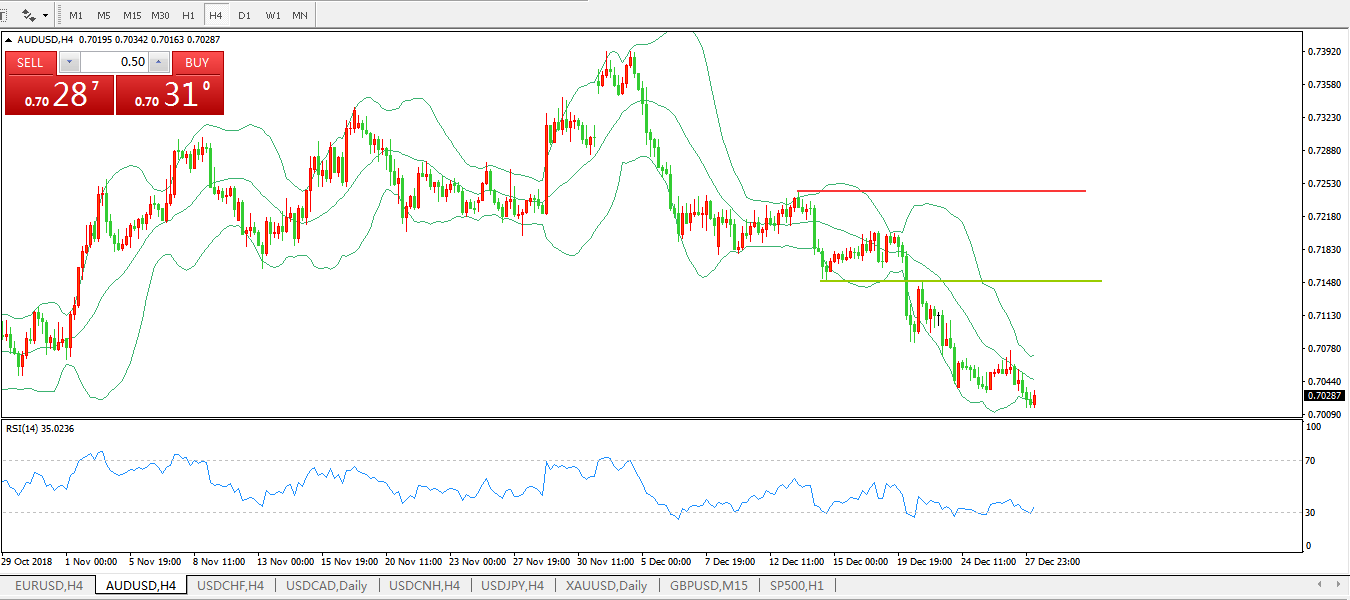Open dropdown arrow next to template icon

[45, 16]
